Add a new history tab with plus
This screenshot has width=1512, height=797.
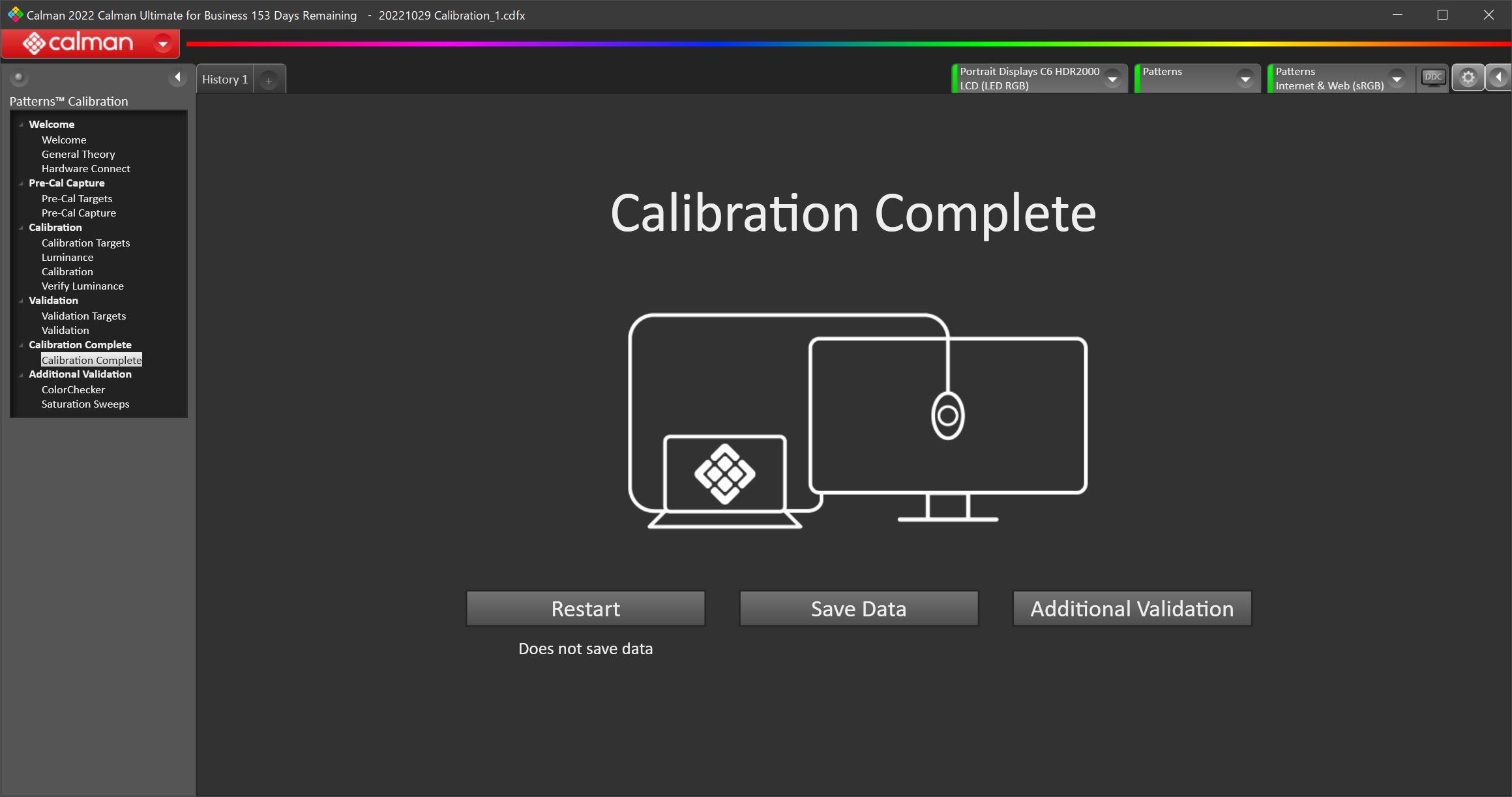point(269,80)
